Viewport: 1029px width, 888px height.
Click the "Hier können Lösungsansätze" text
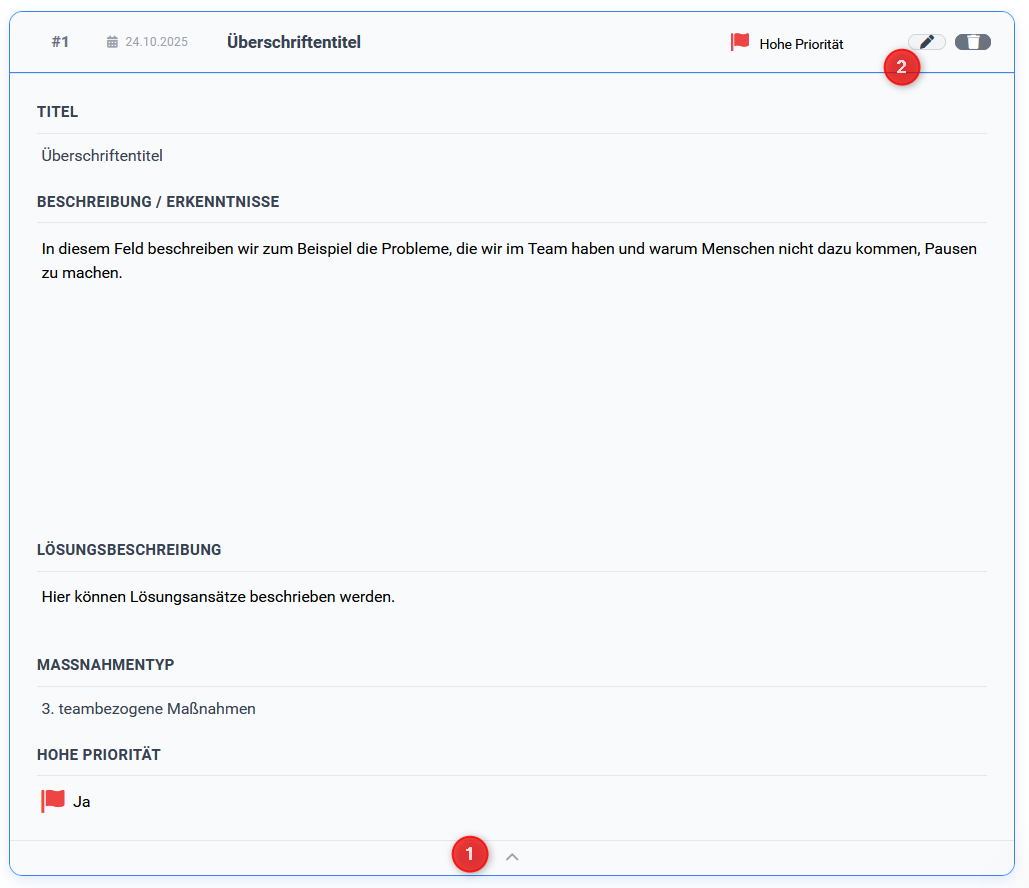point(218,597)
